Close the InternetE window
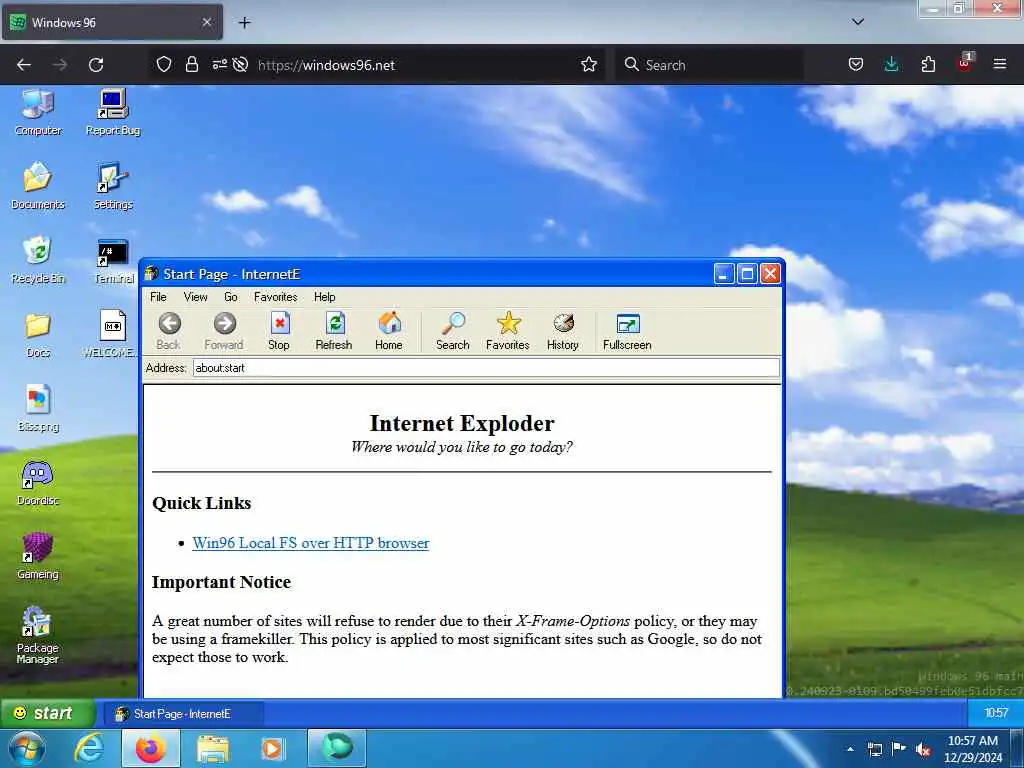This screenshot has width=1024, height=768. point(770,274)
